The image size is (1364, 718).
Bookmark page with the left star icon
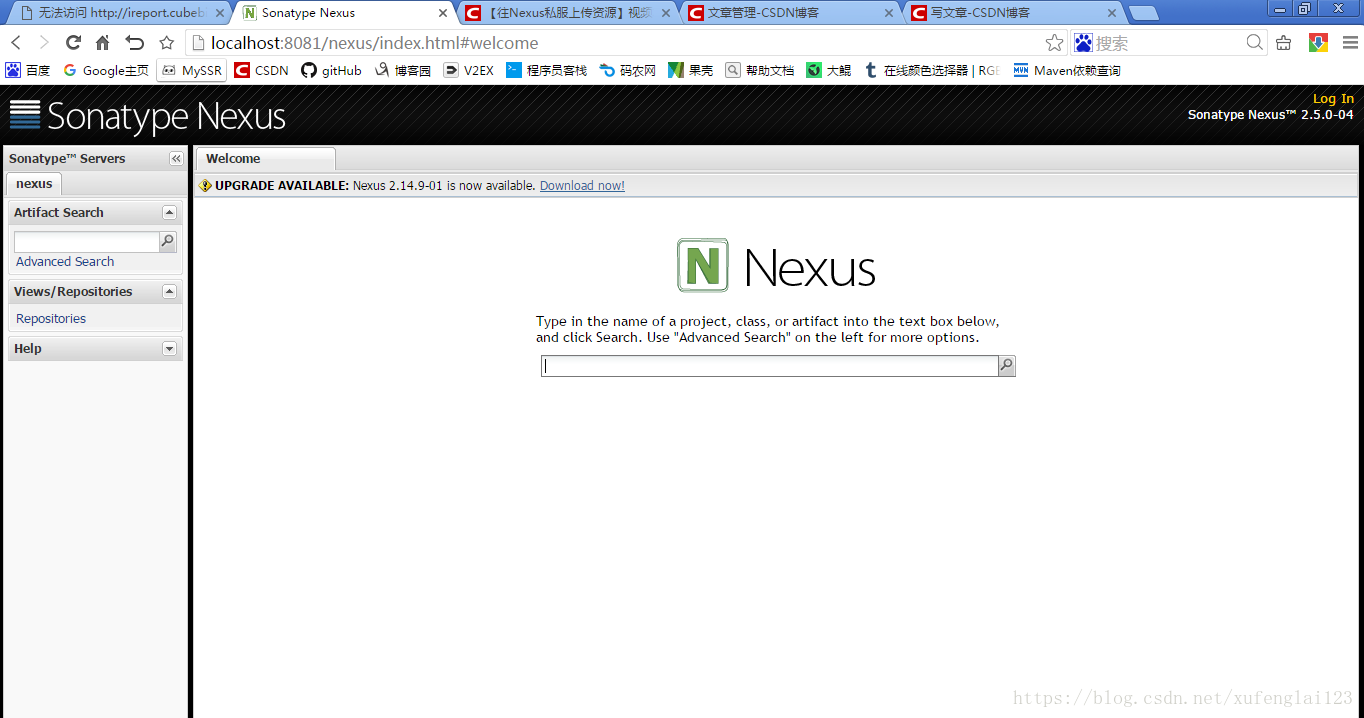coord(167,43)
